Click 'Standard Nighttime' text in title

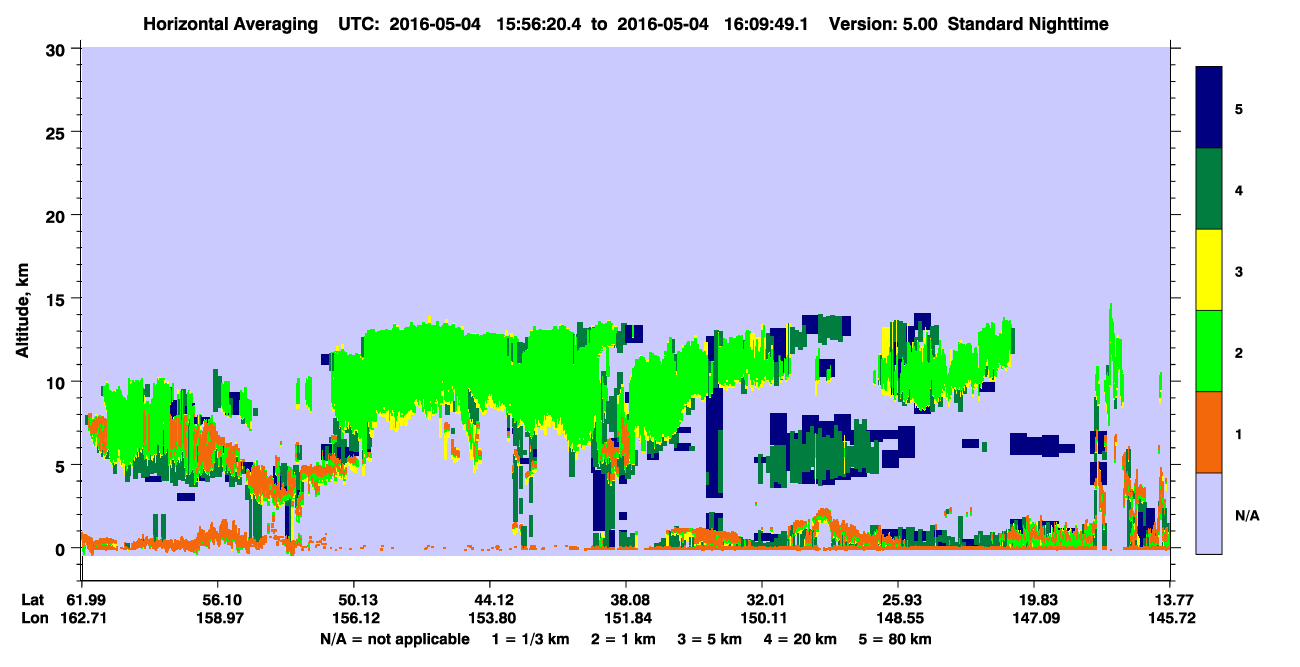1029,23
